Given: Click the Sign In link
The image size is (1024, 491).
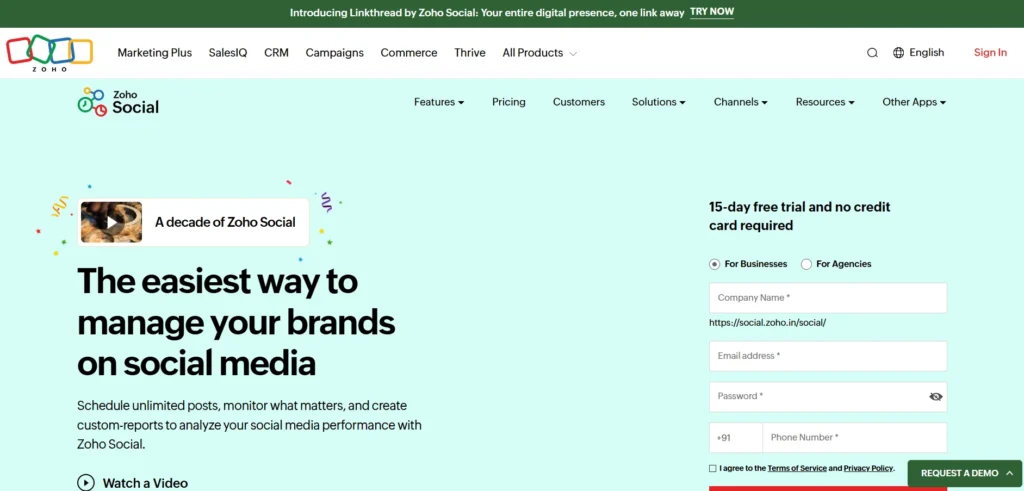Looking at the screenshot, I should [x=990, y=53].
